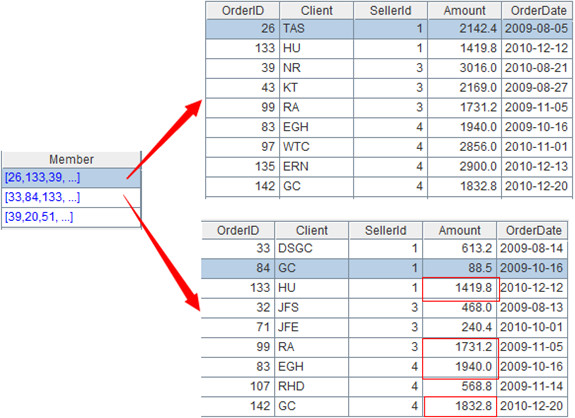Select the [26,133,39, ...] member row

(71, 177)
